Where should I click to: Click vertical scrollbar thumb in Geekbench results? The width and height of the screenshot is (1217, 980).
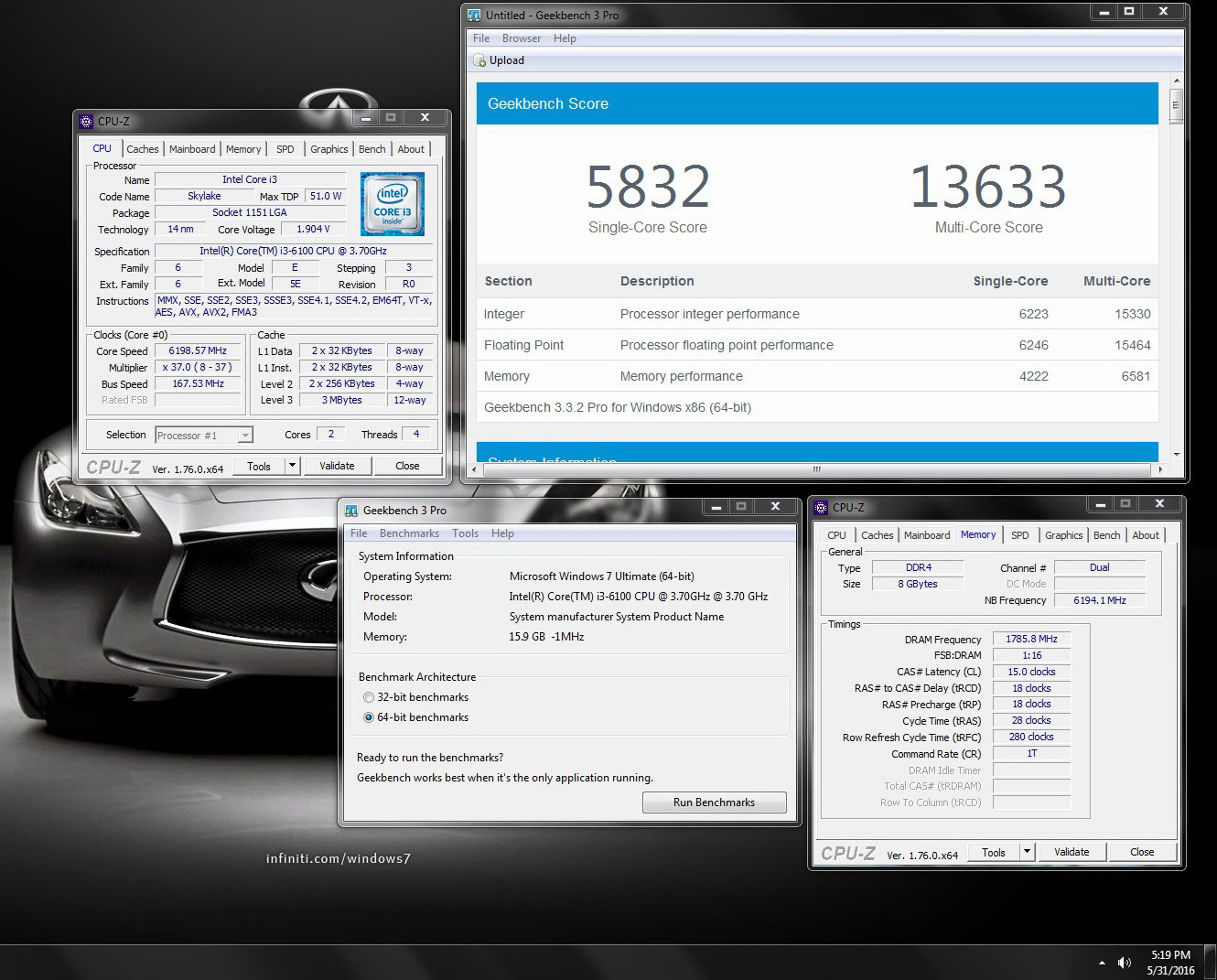coord(1177,105)
